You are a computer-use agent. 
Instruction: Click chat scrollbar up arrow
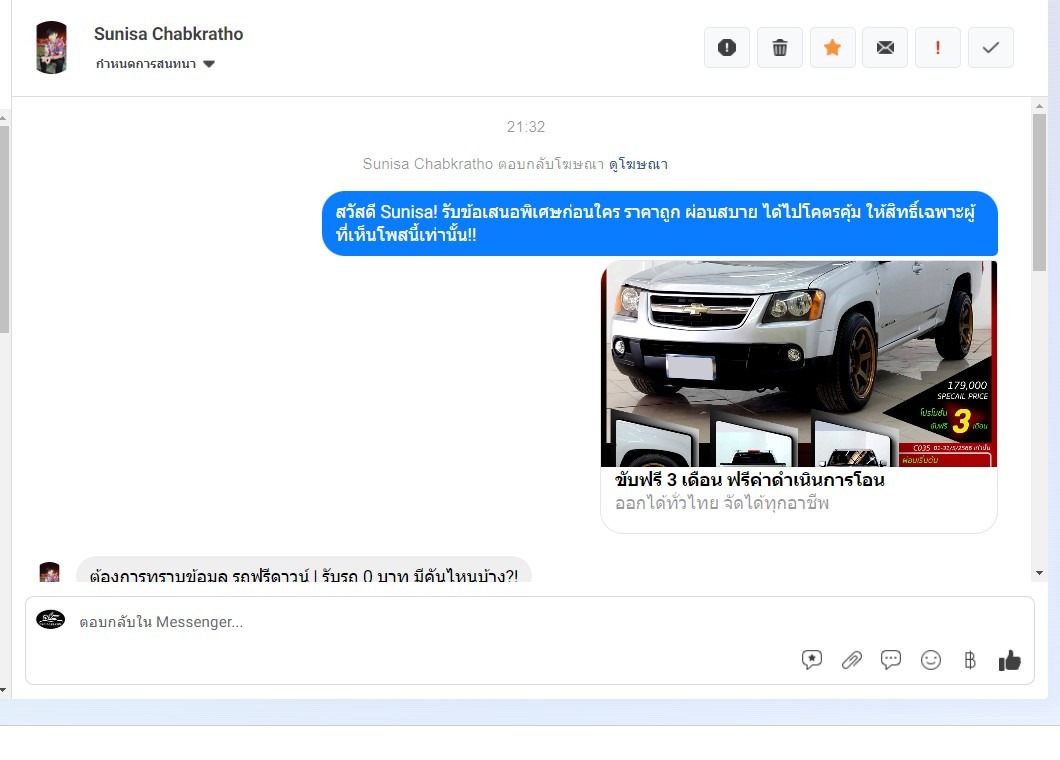[1039, 106]
